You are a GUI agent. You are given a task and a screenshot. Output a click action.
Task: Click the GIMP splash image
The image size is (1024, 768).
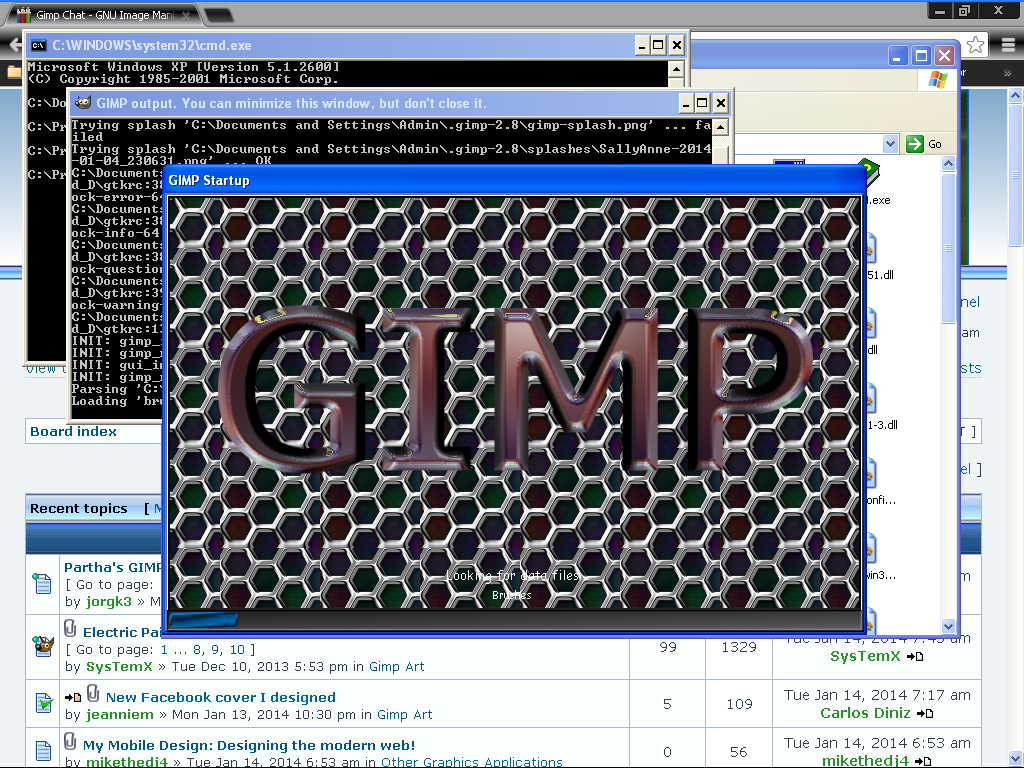tap(515, 403)
